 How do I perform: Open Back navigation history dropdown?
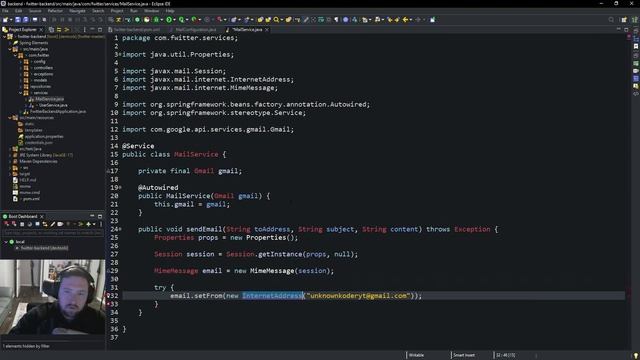[x=411, y=20]
